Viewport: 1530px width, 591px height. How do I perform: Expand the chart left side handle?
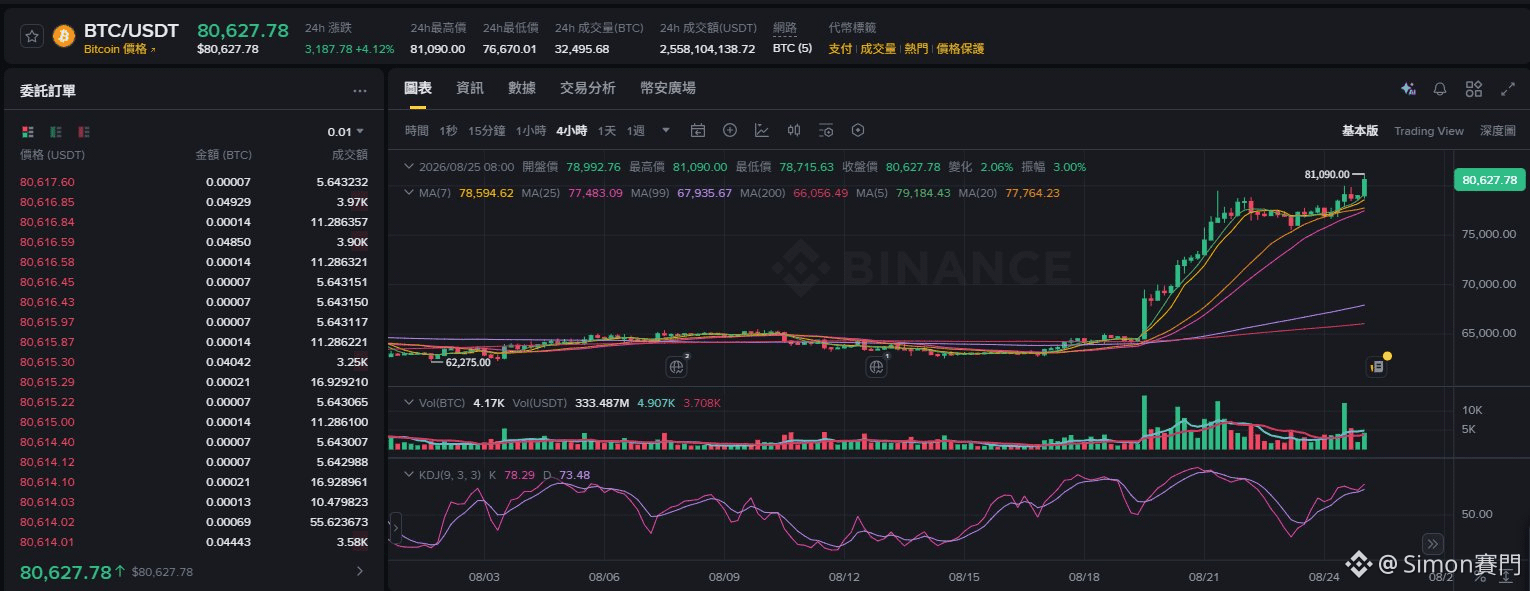(395, 527)
